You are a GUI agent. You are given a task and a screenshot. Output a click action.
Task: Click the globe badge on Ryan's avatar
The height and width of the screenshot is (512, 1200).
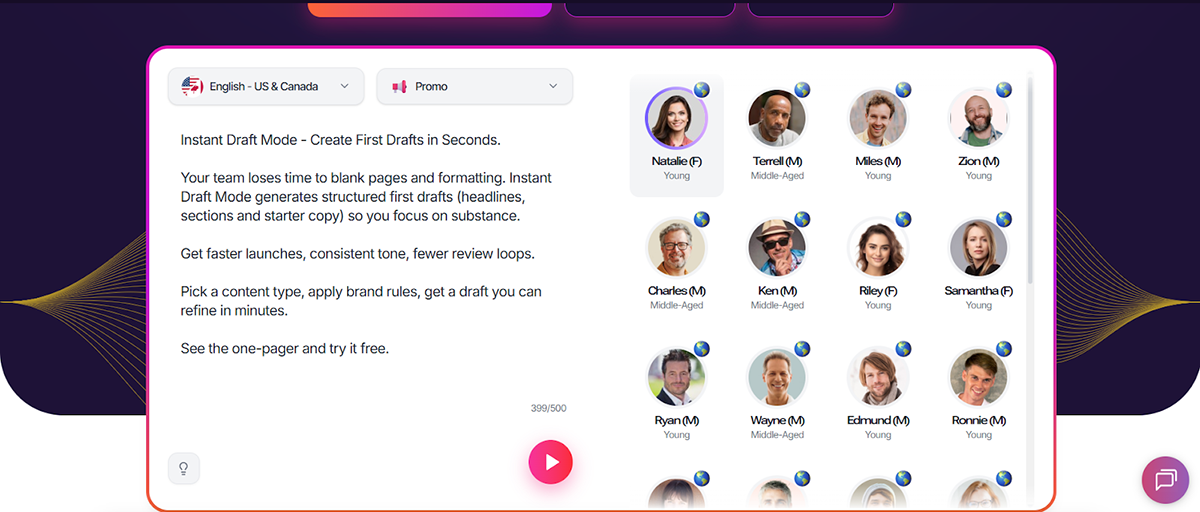click(x=702, y=349)
